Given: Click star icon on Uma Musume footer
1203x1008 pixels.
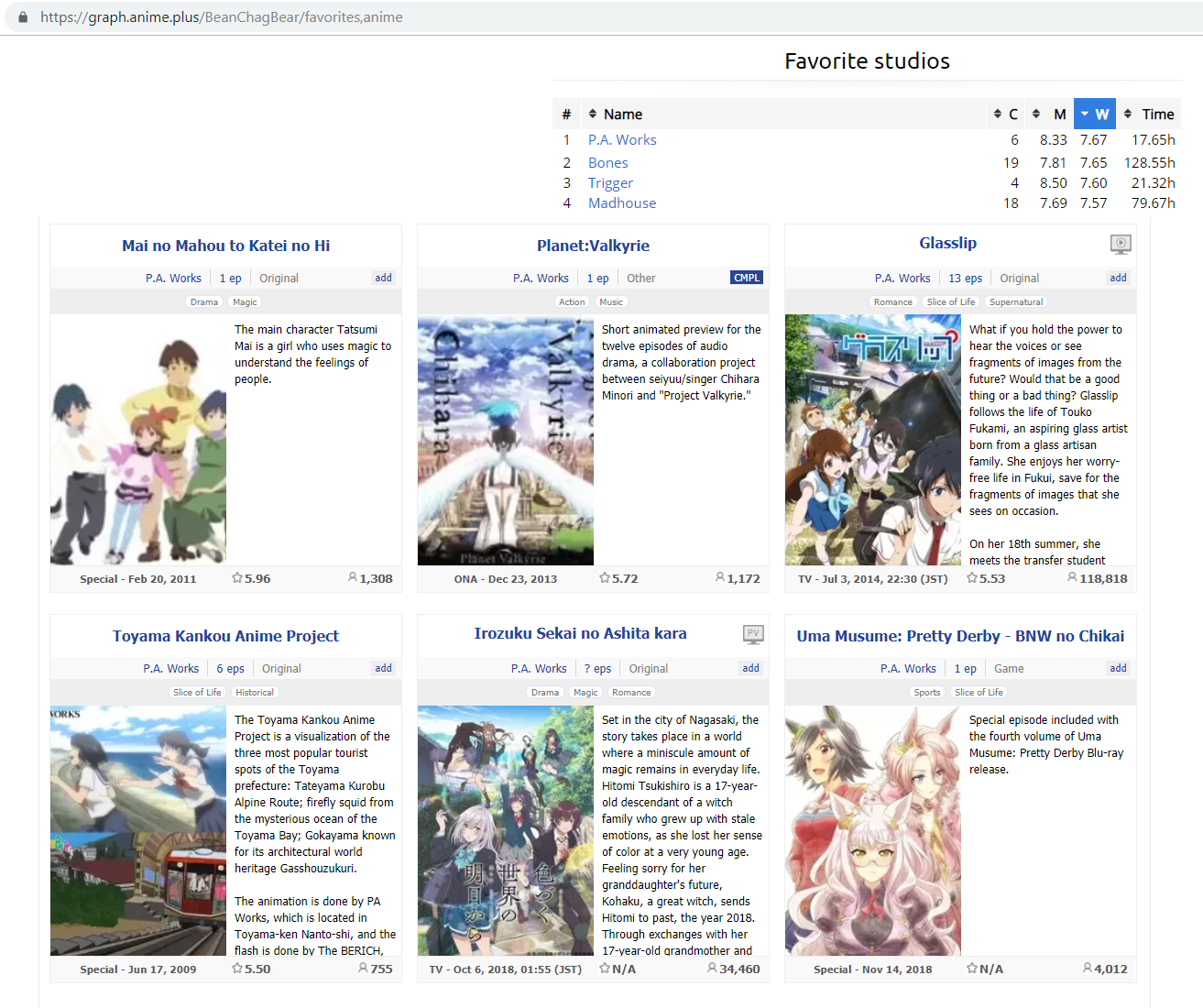Looking at the screenshot, I should click(972, 969).
